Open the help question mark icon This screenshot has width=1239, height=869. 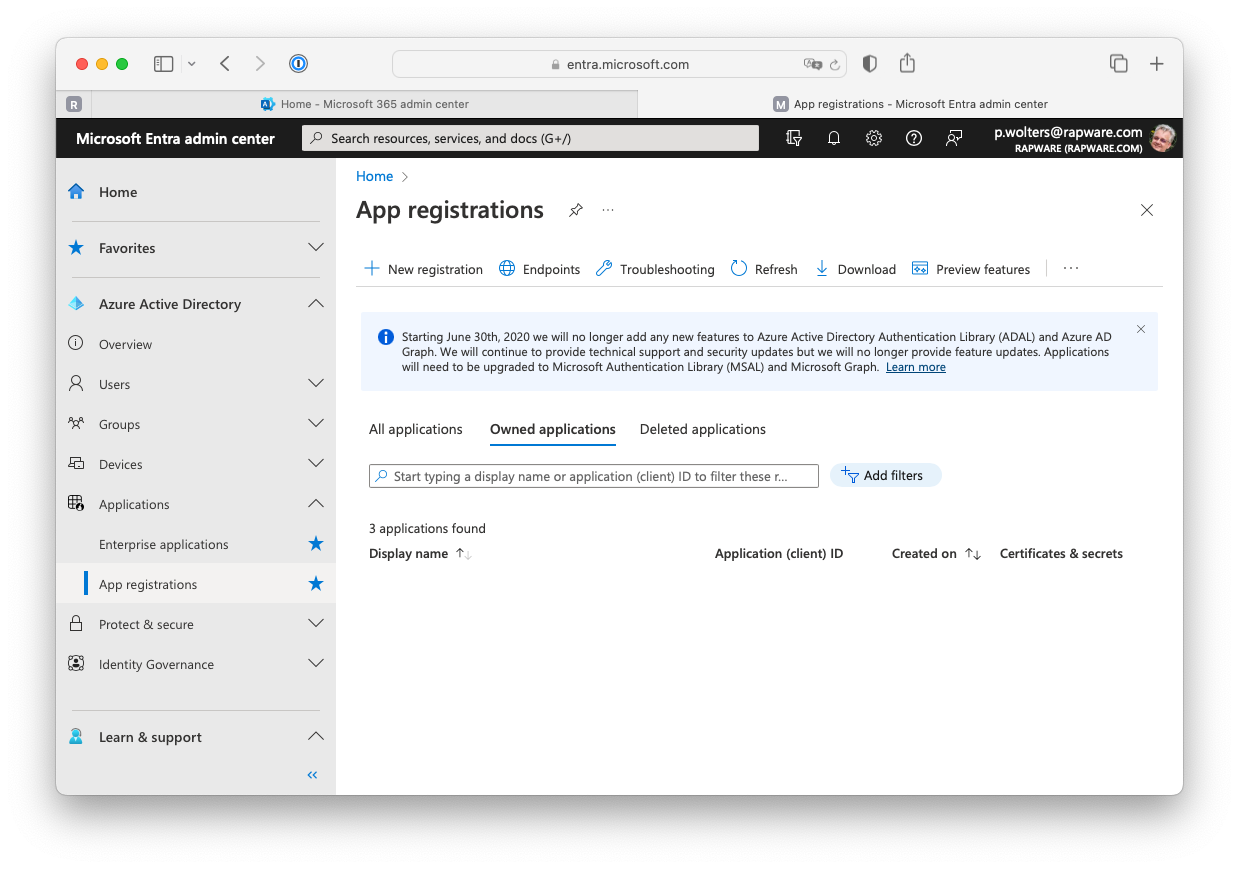[914, 139]
